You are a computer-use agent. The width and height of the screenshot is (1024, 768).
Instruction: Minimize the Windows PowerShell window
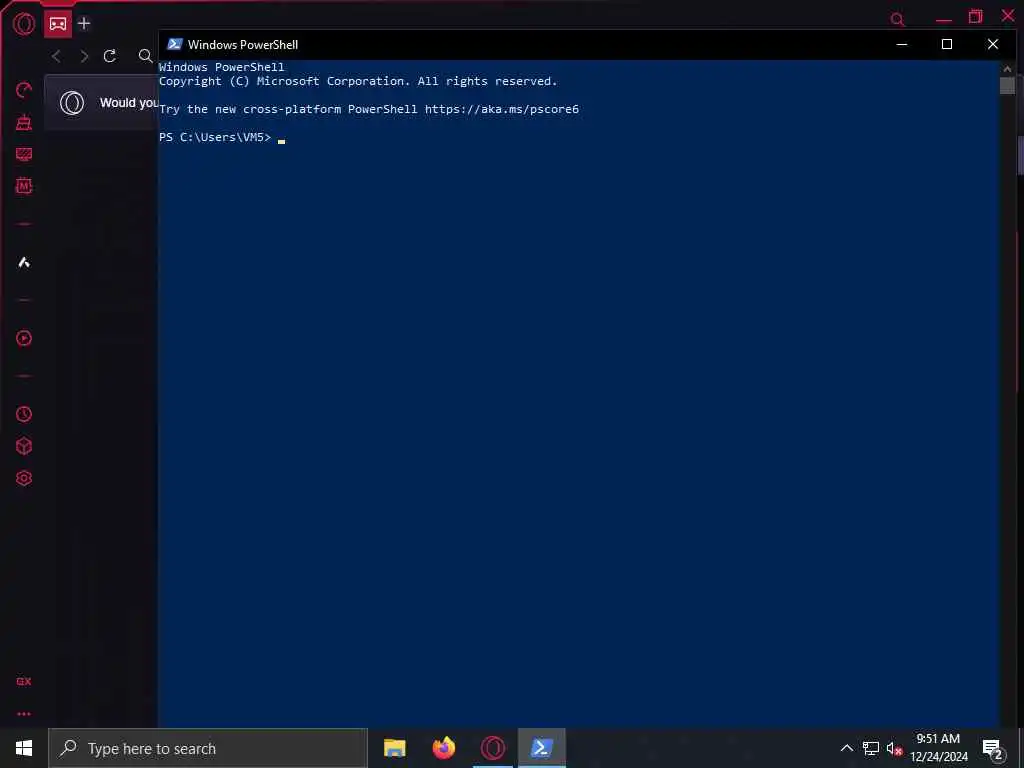click(x=902, y=44)
